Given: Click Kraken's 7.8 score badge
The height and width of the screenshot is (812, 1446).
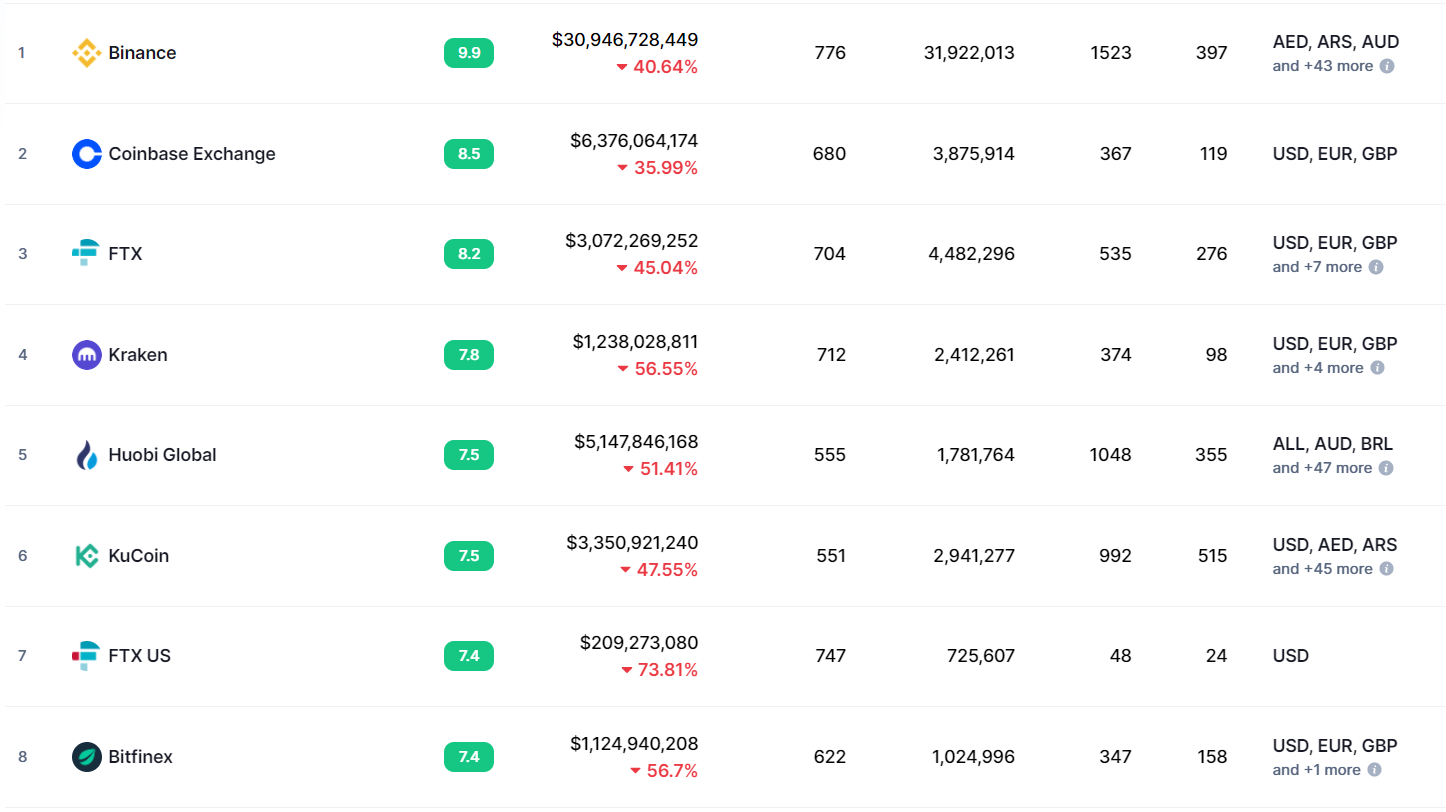Looking at the screenshot, I should (x=469, y=355).
